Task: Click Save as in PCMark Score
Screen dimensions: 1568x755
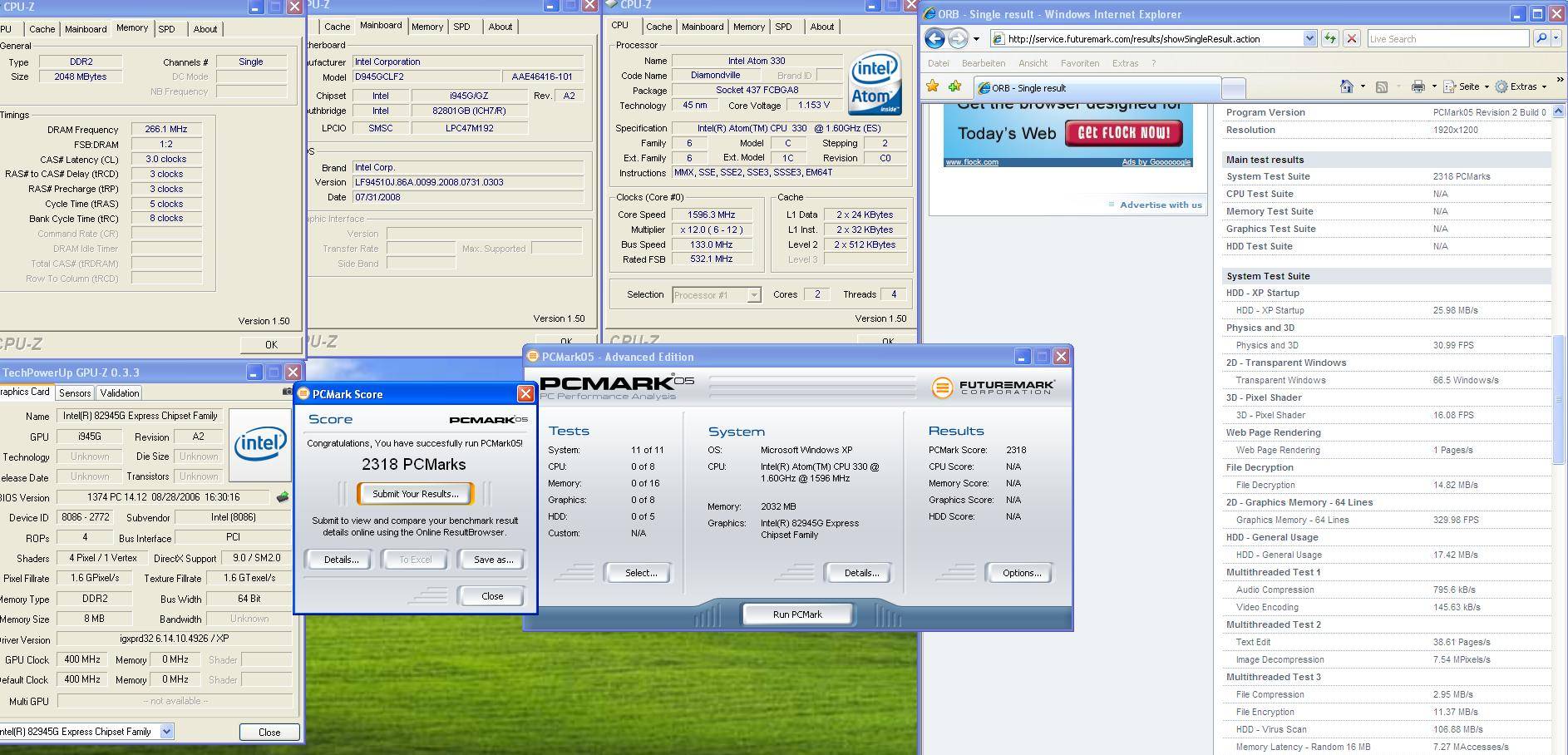Action: (493, 560)
